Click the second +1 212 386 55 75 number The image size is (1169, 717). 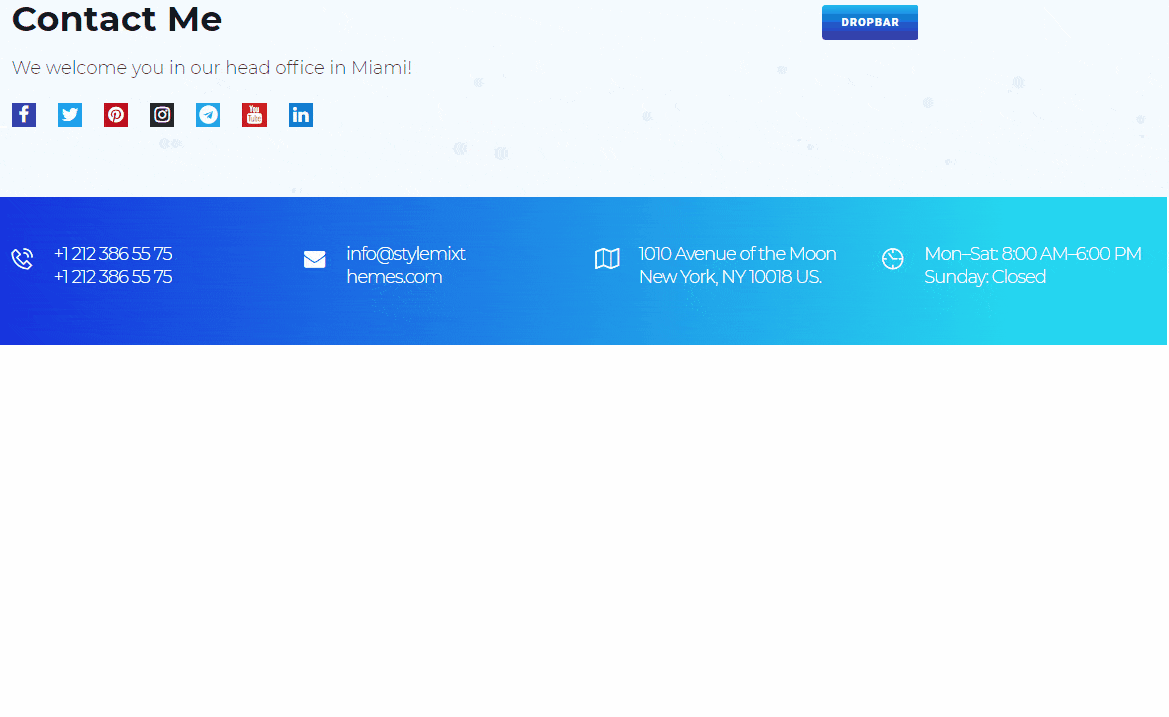tap(113, 277)
